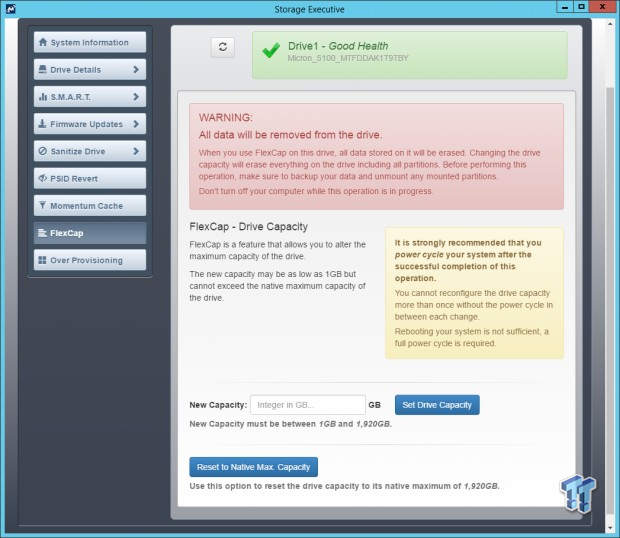Click the scrollbar down arrow
The image size is (620, 538).
tap(610, 528)
